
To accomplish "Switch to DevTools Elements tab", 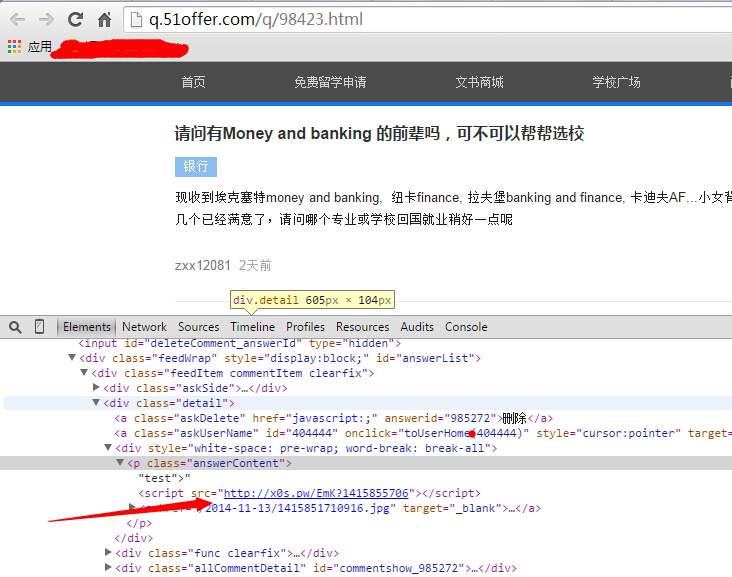I will (x=87, y=327).
